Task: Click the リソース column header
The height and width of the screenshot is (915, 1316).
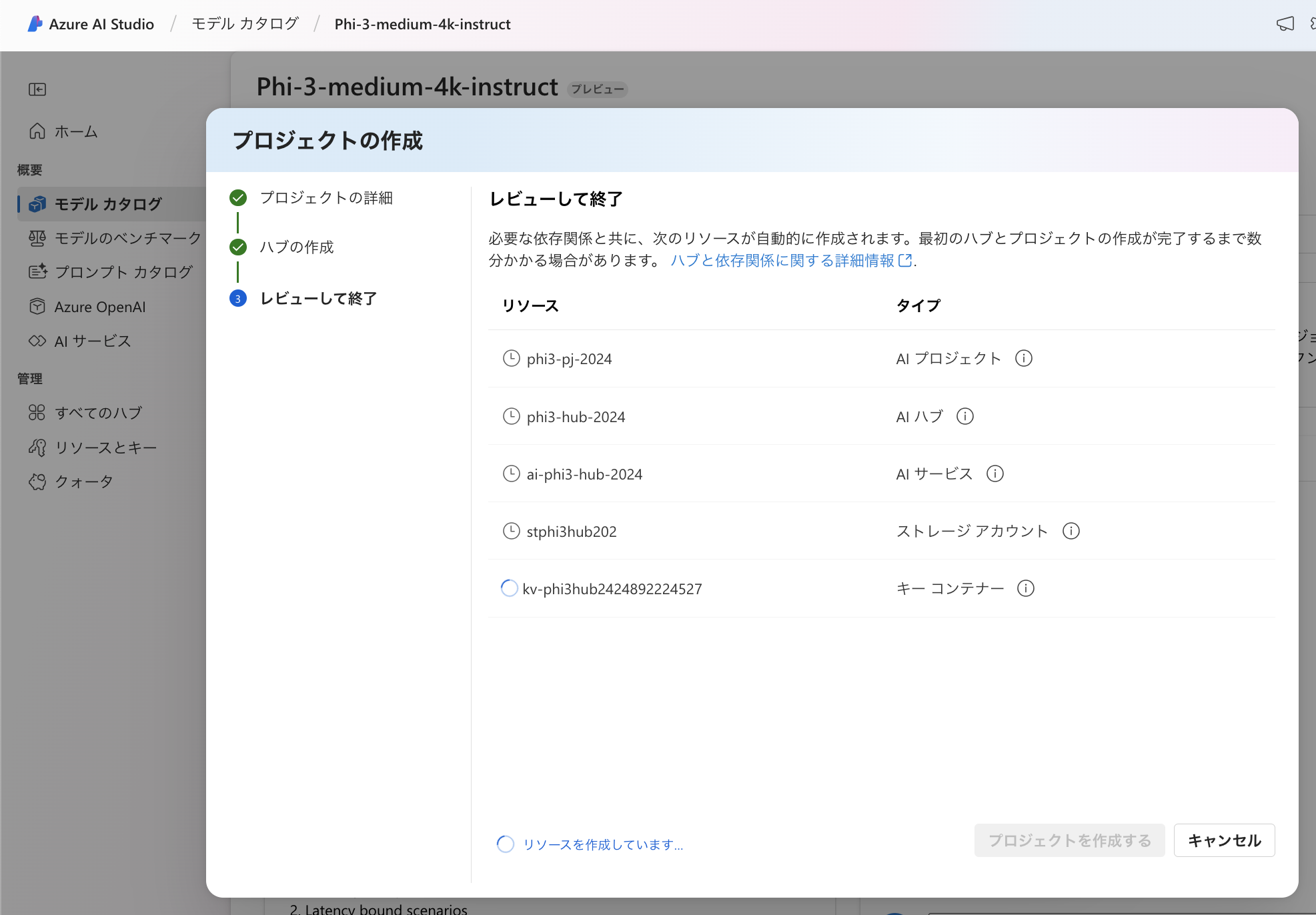Action: 530,306
